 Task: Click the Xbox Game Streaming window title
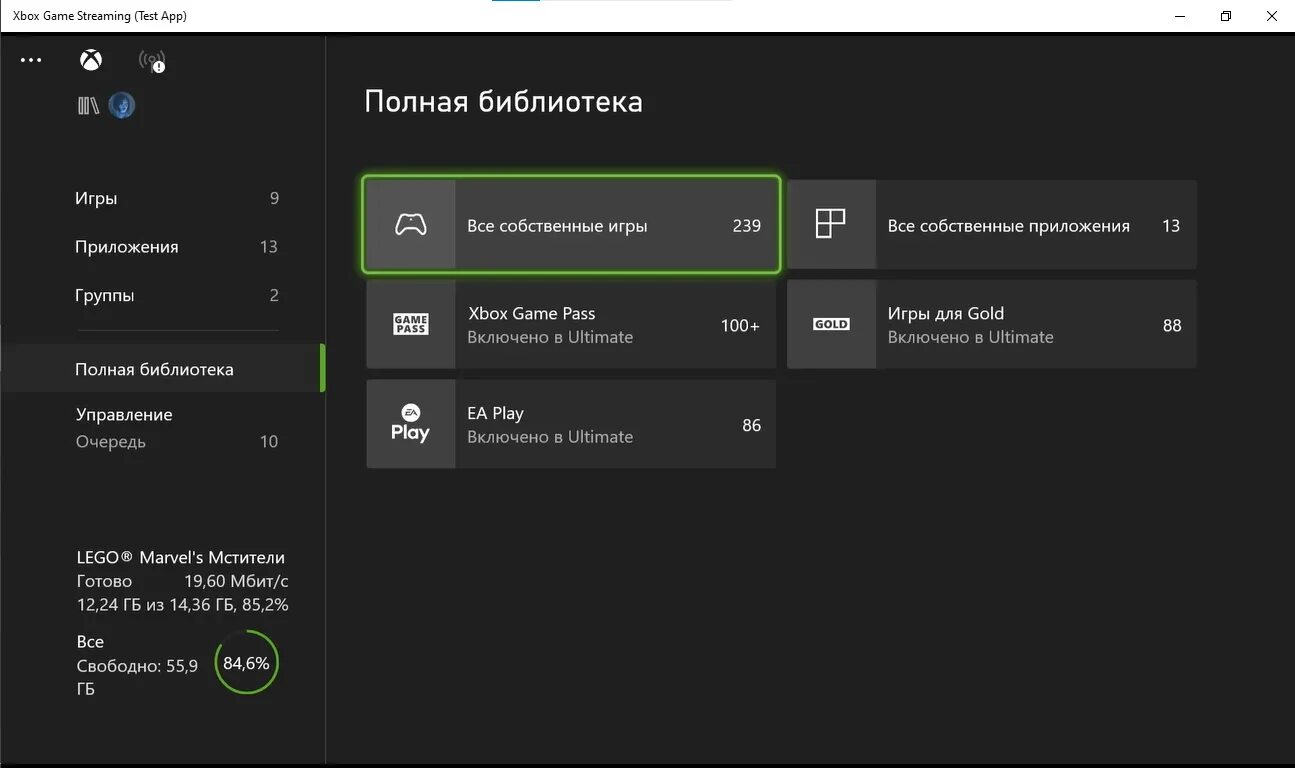[99, 15]
